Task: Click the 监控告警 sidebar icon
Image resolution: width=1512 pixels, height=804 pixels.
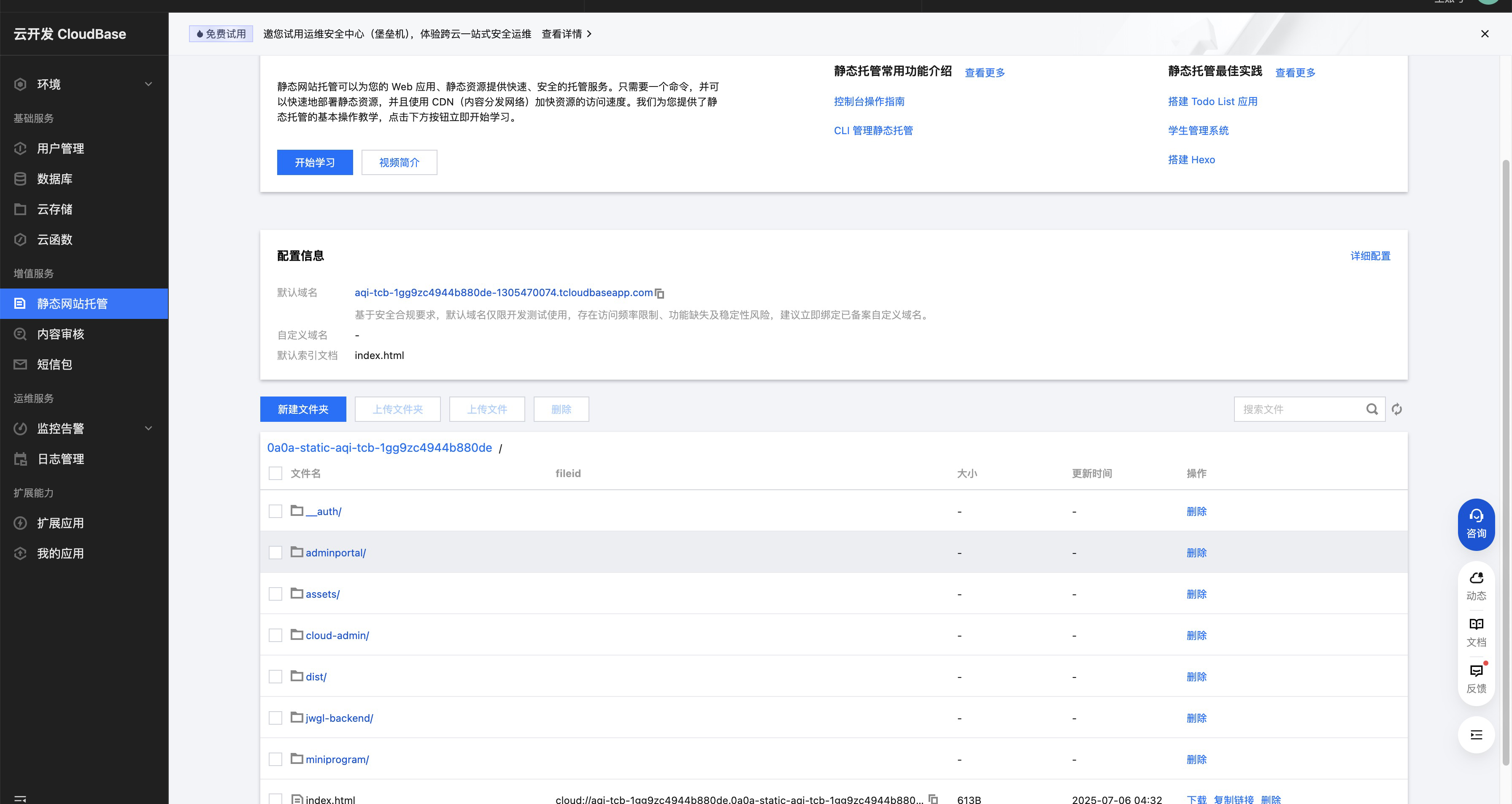Action: [x=21, y=429]
